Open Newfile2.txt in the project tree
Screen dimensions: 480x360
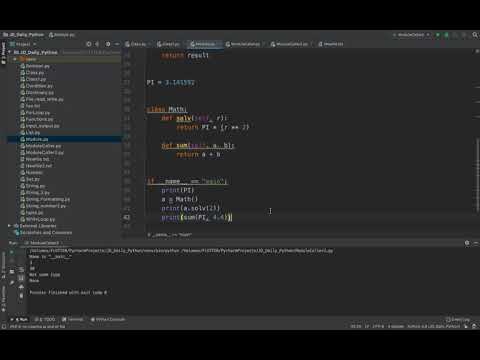(x=36, y=166)
